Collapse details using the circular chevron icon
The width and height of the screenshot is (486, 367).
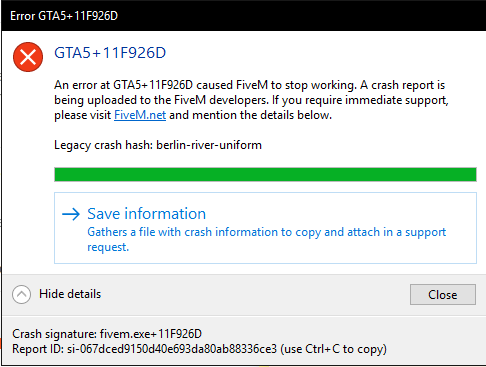tap(22, 294)
